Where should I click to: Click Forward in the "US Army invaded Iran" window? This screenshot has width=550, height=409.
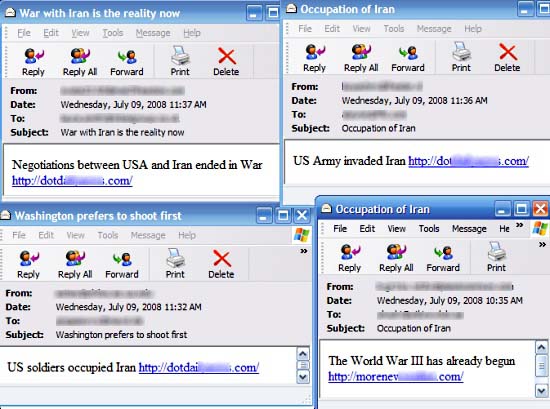408,58
